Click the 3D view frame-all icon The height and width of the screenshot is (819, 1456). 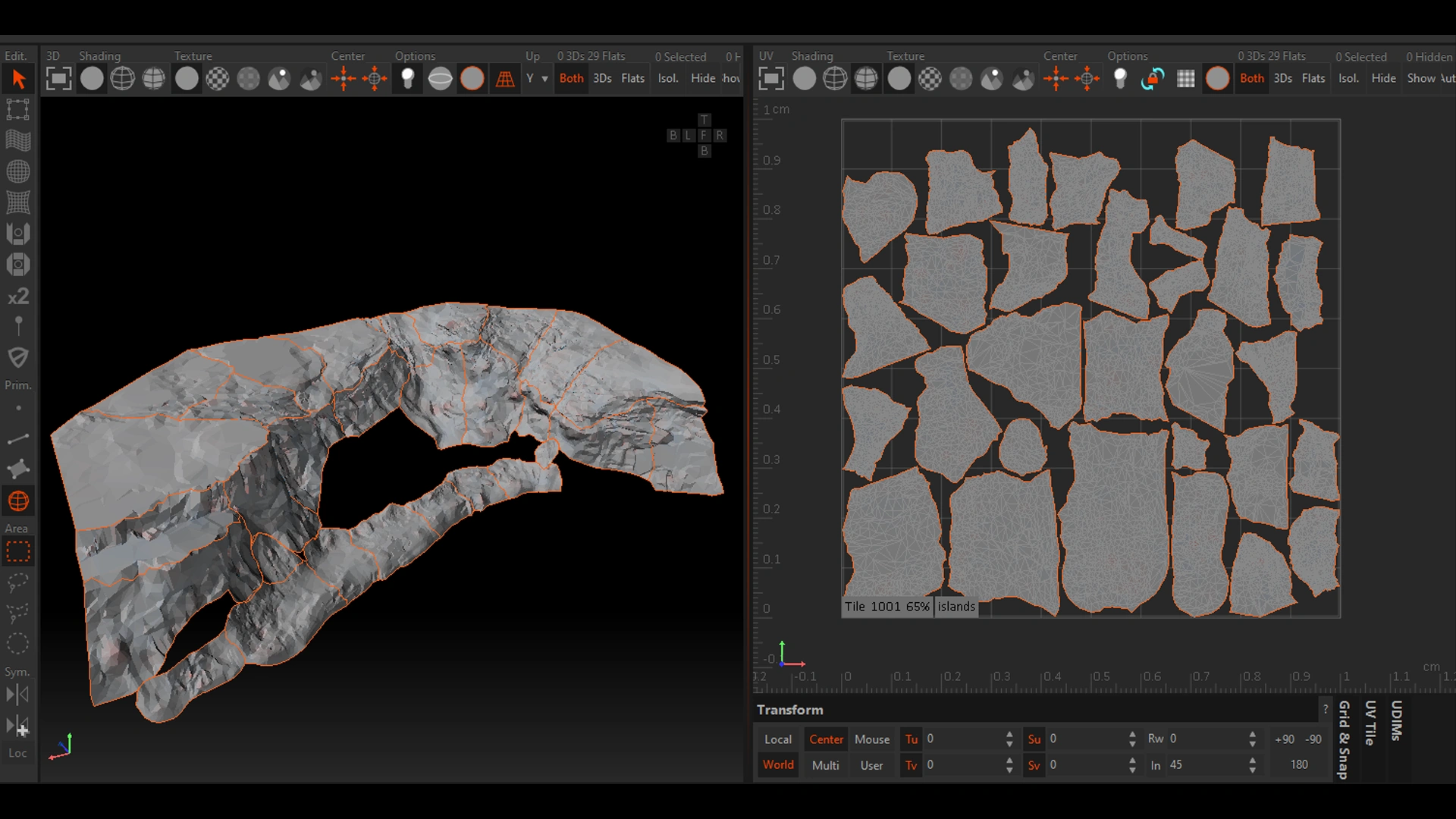point(58,79)
